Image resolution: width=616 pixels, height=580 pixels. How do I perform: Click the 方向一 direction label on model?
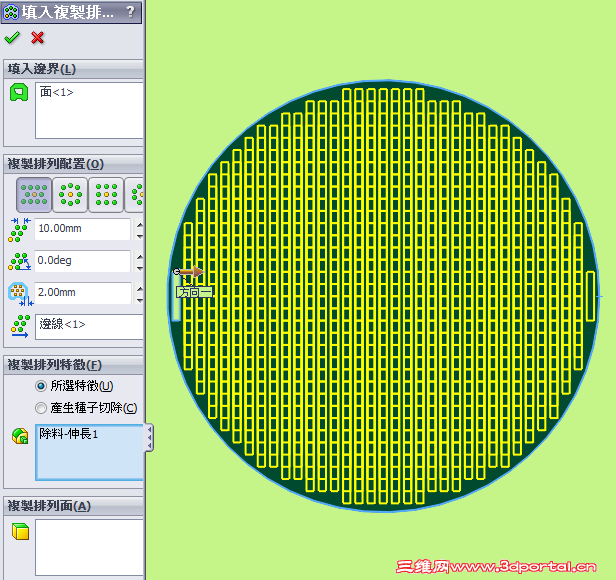(x=194, y=292)
